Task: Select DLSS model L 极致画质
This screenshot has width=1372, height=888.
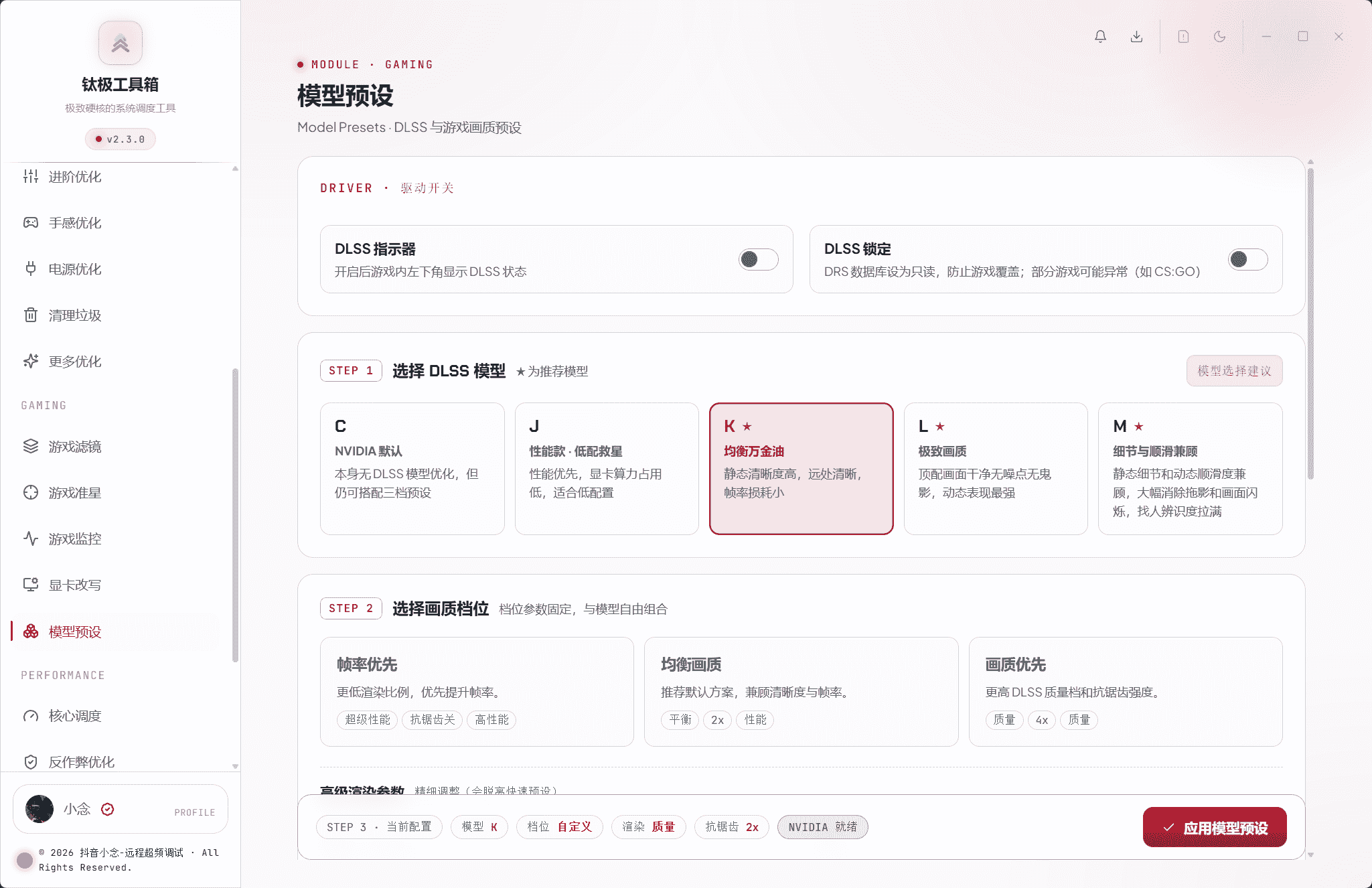Action: pyautogui.click(x=996, y=469)
